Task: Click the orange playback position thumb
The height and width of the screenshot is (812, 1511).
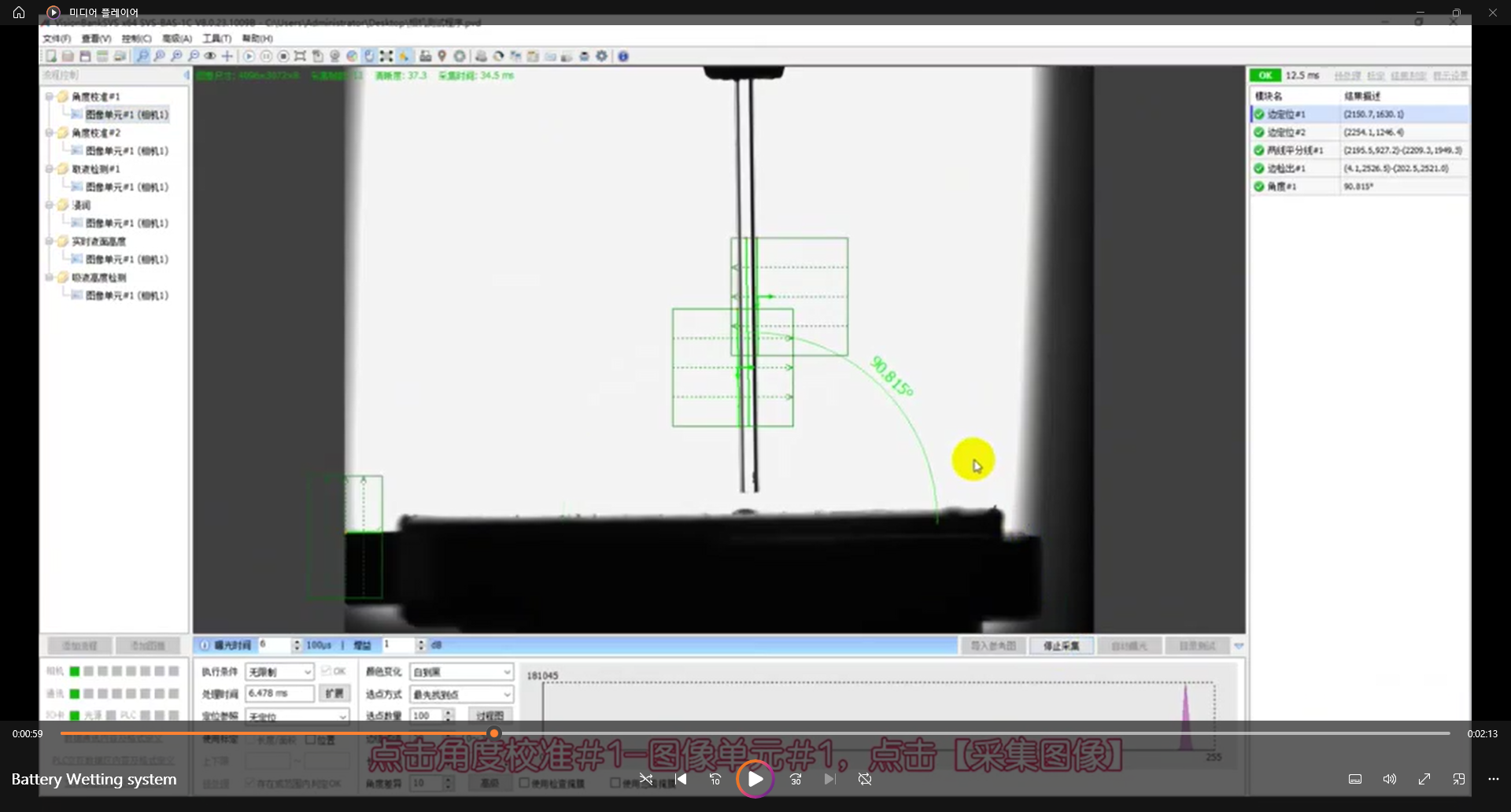Action: coord(494,733)
